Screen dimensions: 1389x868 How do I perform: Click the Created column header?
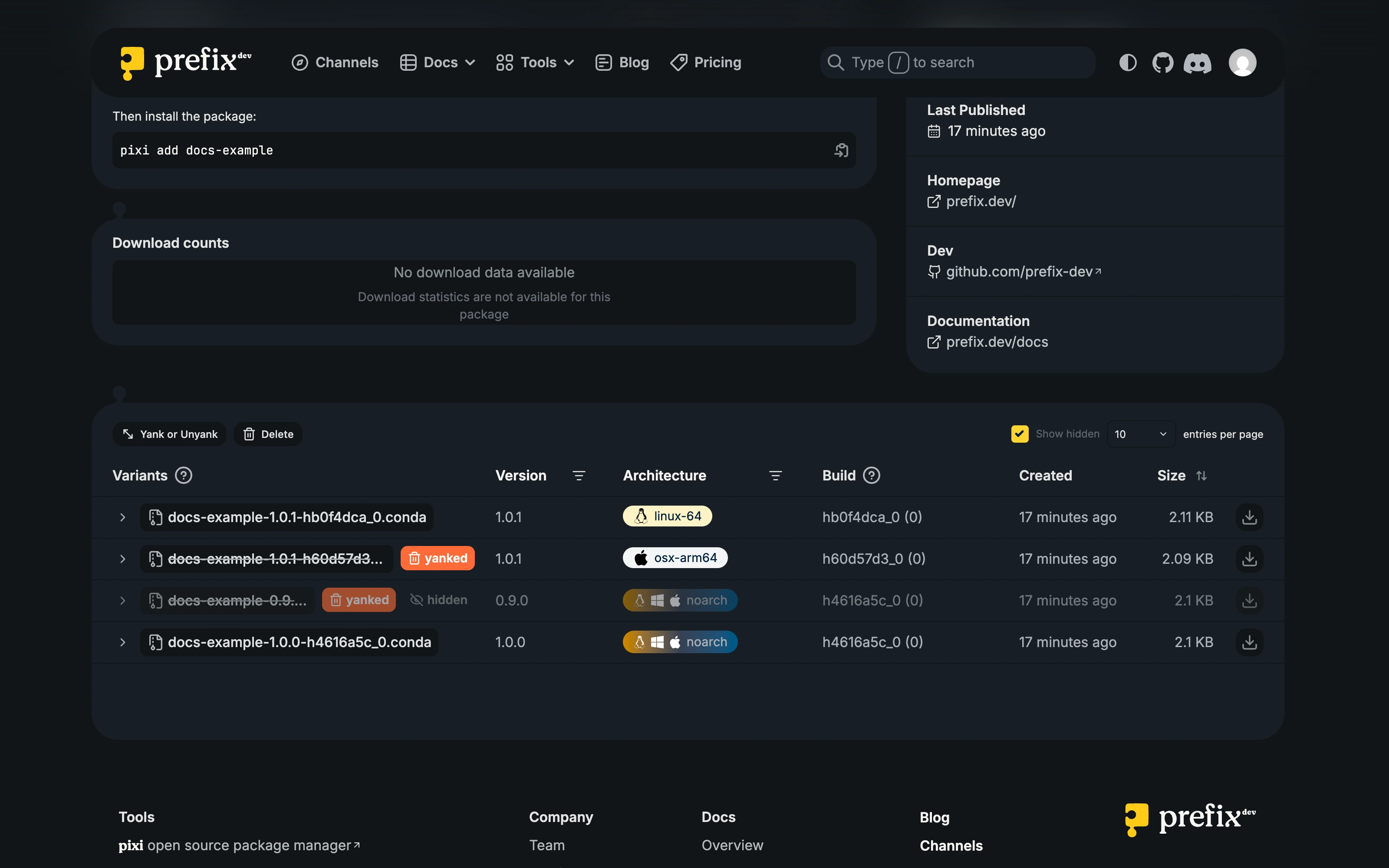(x=1045, y=475)
